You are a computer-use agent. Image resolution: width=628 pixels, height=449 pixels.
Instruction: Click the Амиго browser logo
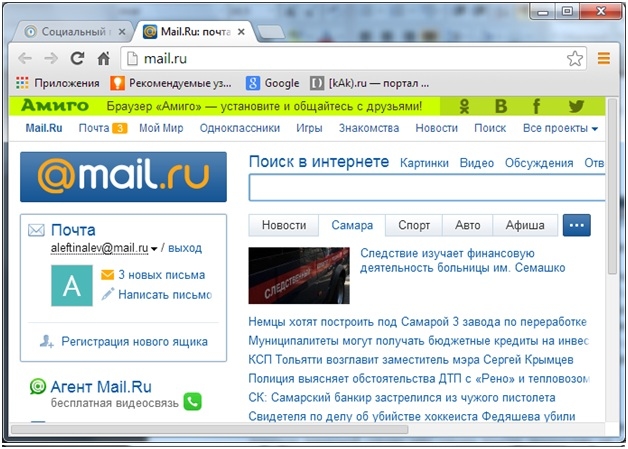click(x=54, y=106)
